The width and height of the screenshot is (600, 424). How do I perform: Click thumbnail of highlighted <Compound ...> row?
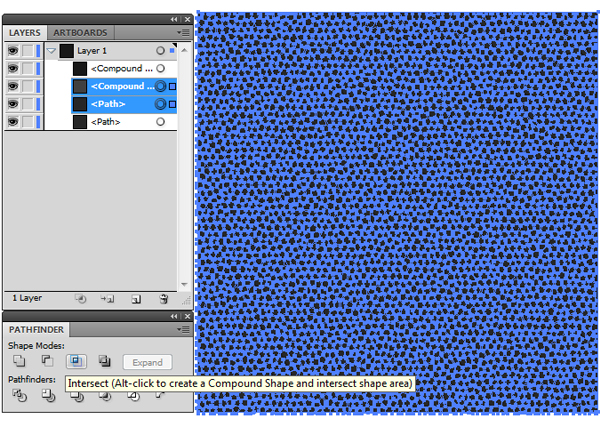coord(80,86)
